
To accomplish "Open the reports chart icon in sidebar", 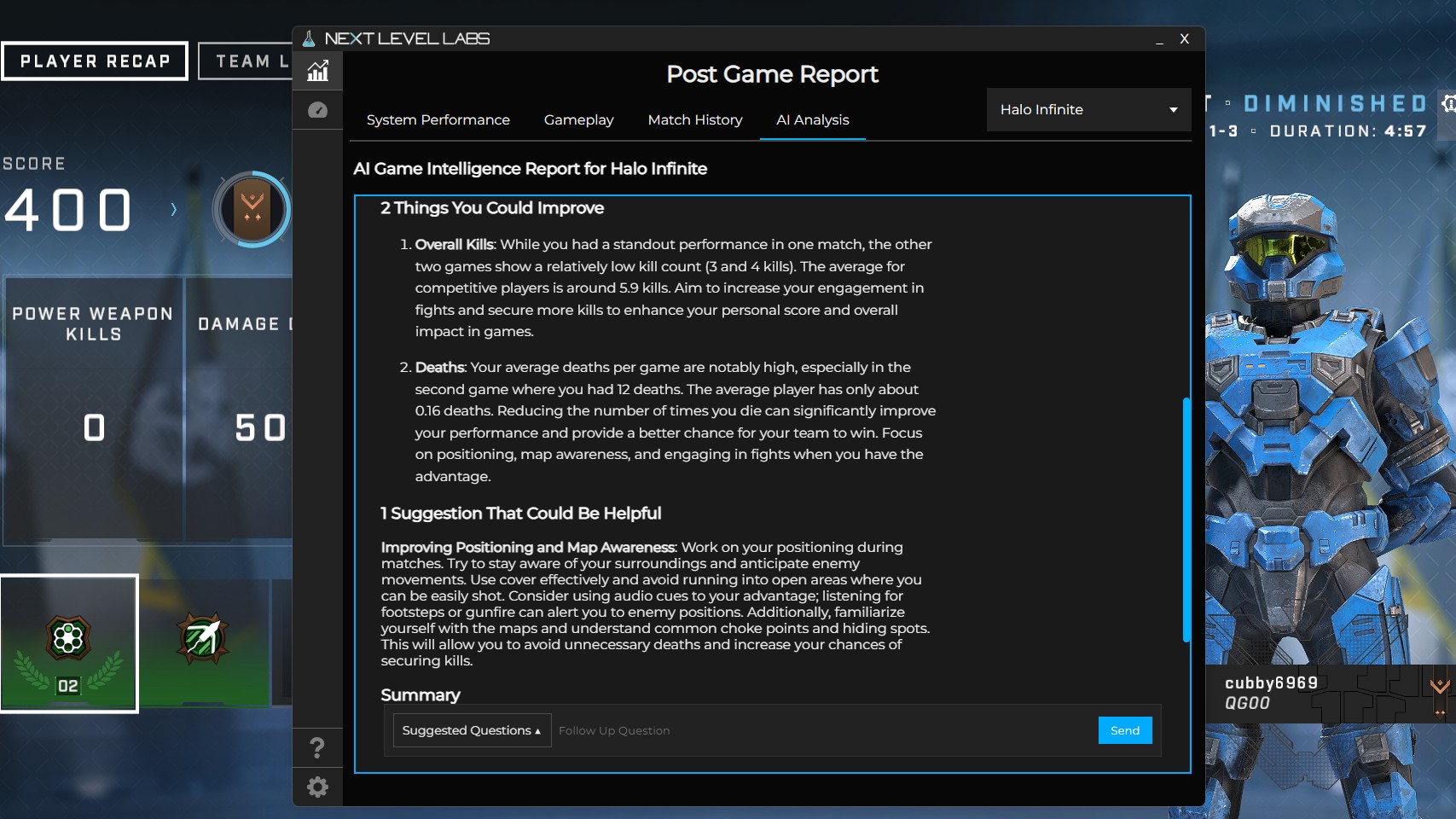I will pyautogui.click(x=317, y=71).
